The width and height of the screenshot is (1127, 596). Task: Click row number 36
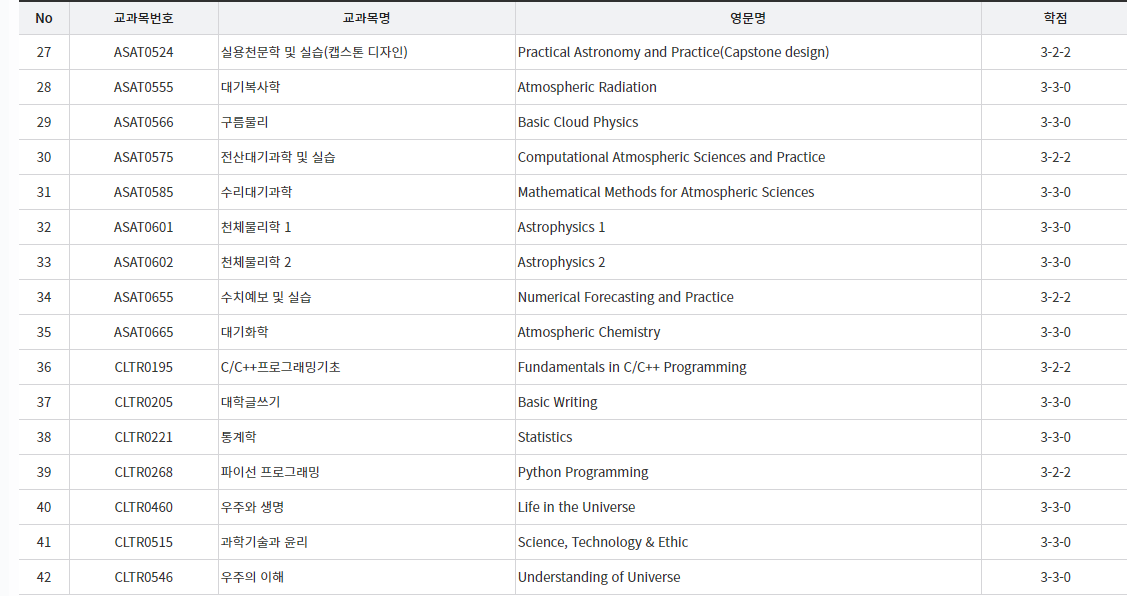tap(44, 367)
